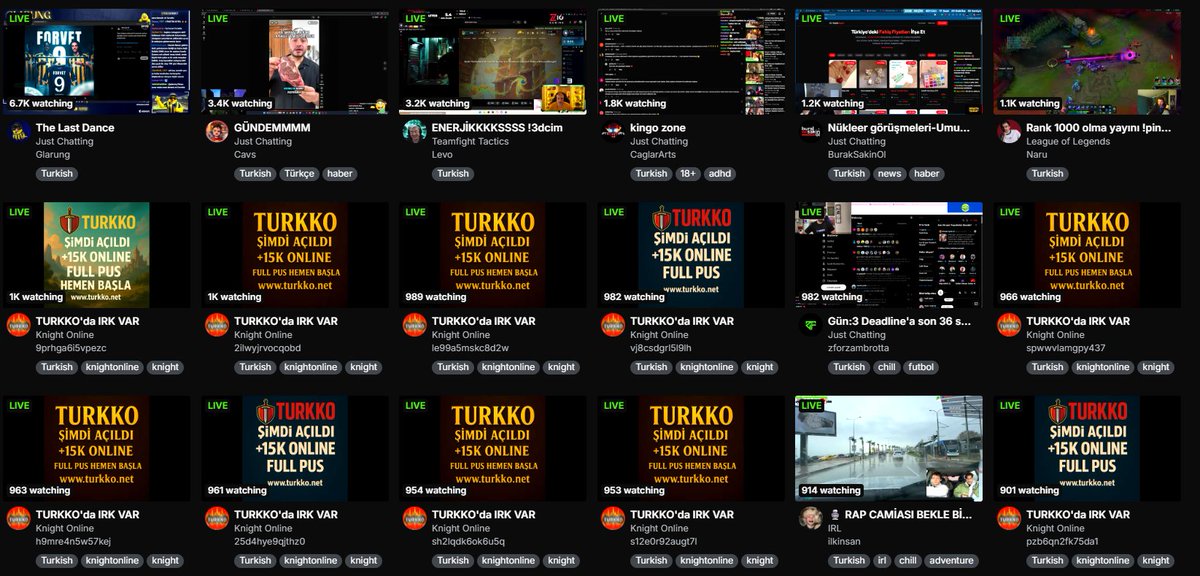Click avatar of channel sh2lqdk6ok6u5q
The height and width of the screenshot is (576, 1200).
coord(414,518)
